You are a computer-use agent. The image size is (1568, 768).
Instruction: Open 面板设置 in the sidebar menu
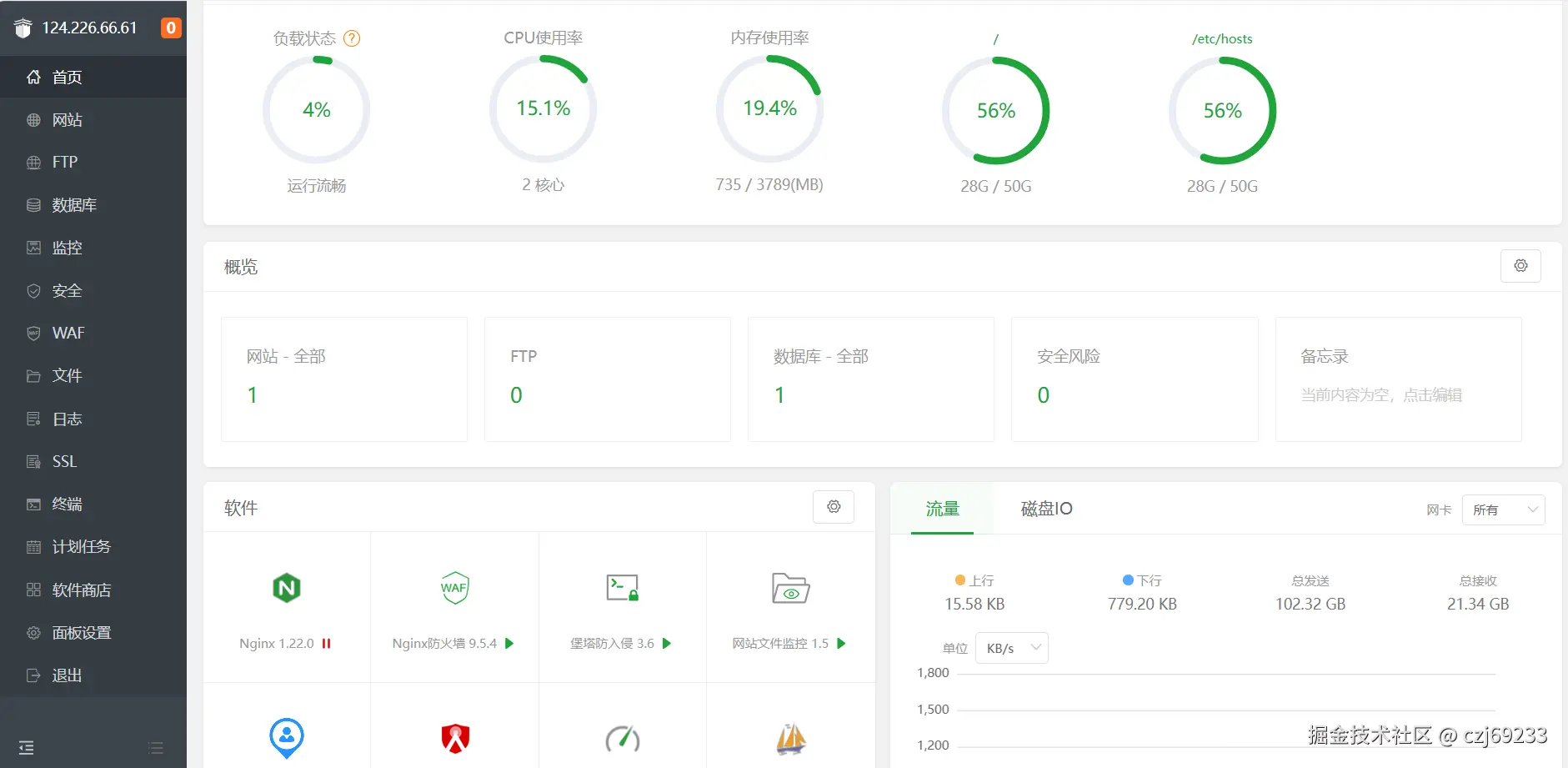(93, 633)
